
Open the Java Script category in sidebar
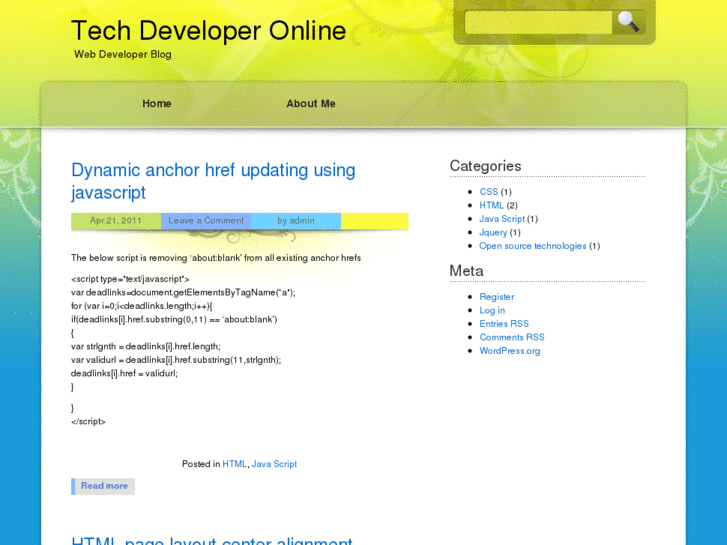click(x=502, y=218)
